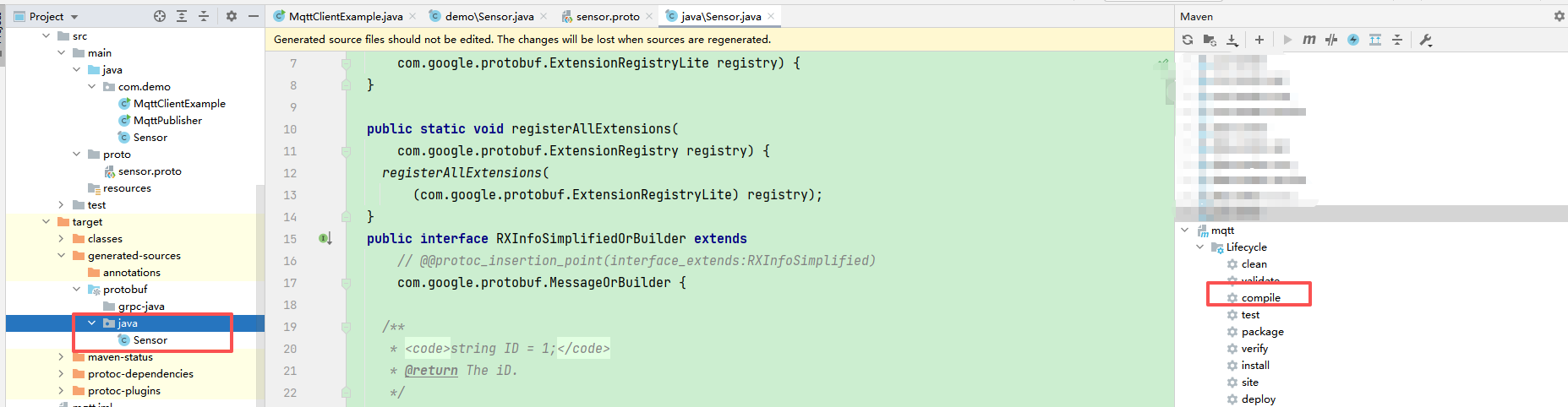This screenshot has height=407, width=1568.
Task: Click Execute Maven Goal 'm' icon
Action: point(1308,40)
